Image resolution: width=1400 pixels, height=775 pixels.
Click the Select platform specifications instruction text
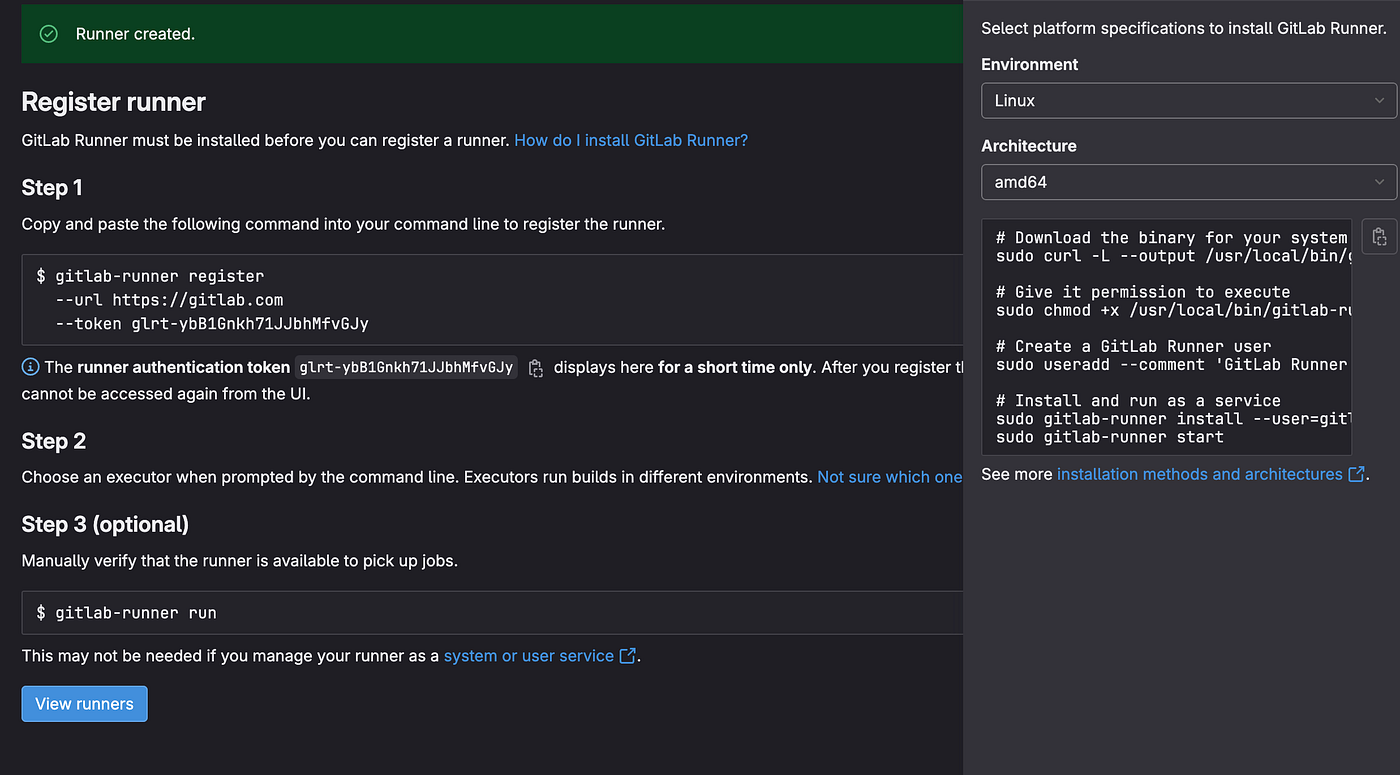(x=1184, y=29)
